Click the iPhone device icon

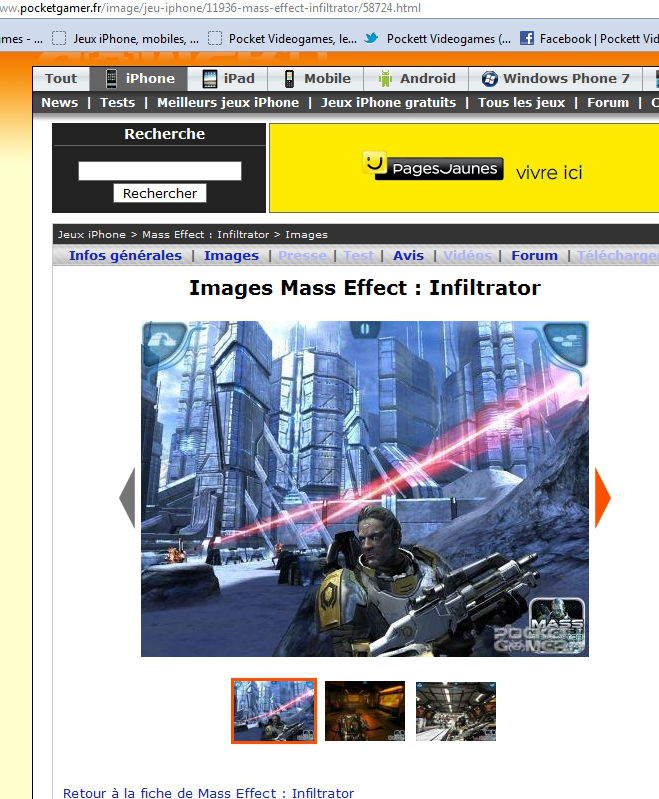coord(111,78)
